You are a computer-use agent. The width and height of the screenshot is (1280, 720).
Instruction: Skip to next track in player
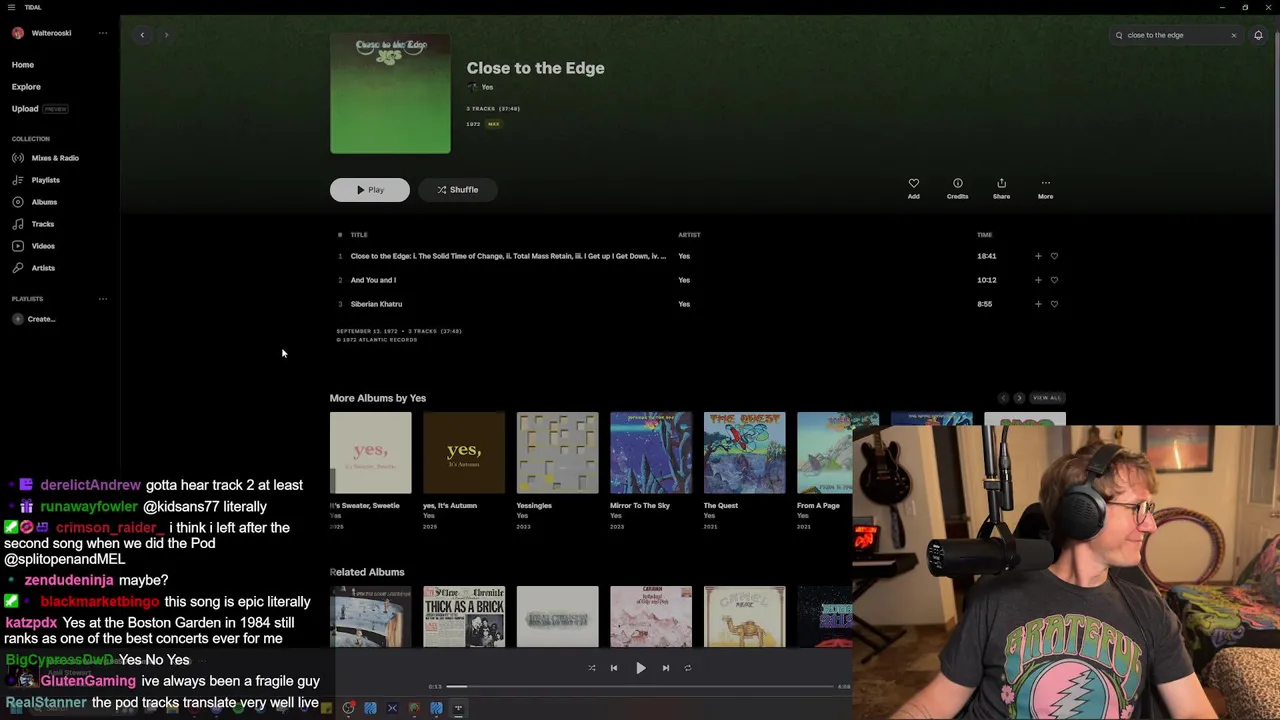coord(665,668)
